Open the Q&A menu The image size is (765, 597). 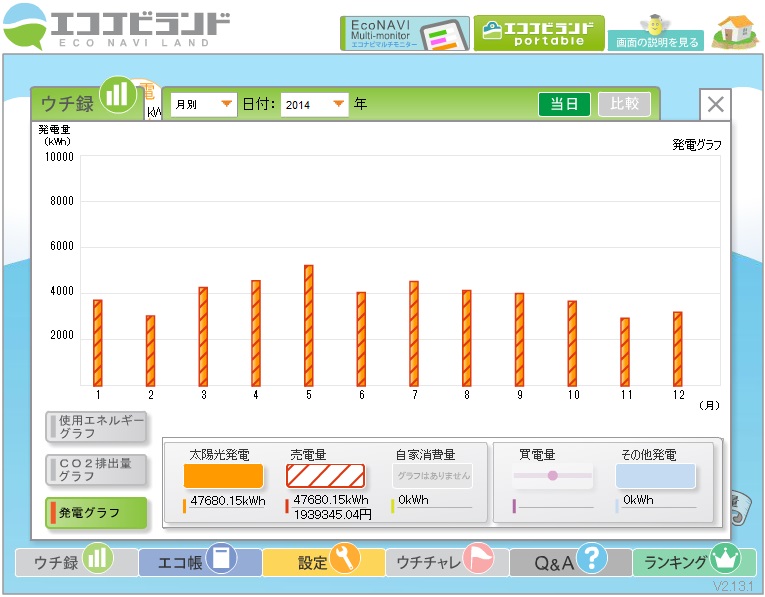571,562
